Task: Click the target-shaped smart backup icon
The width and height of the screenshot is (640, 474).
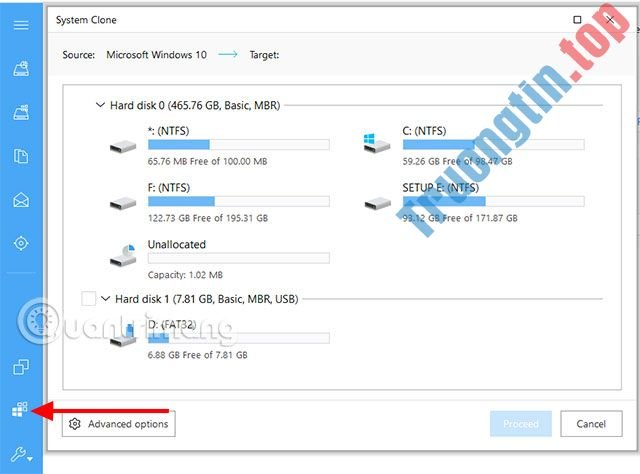Action: coord(21,243)
